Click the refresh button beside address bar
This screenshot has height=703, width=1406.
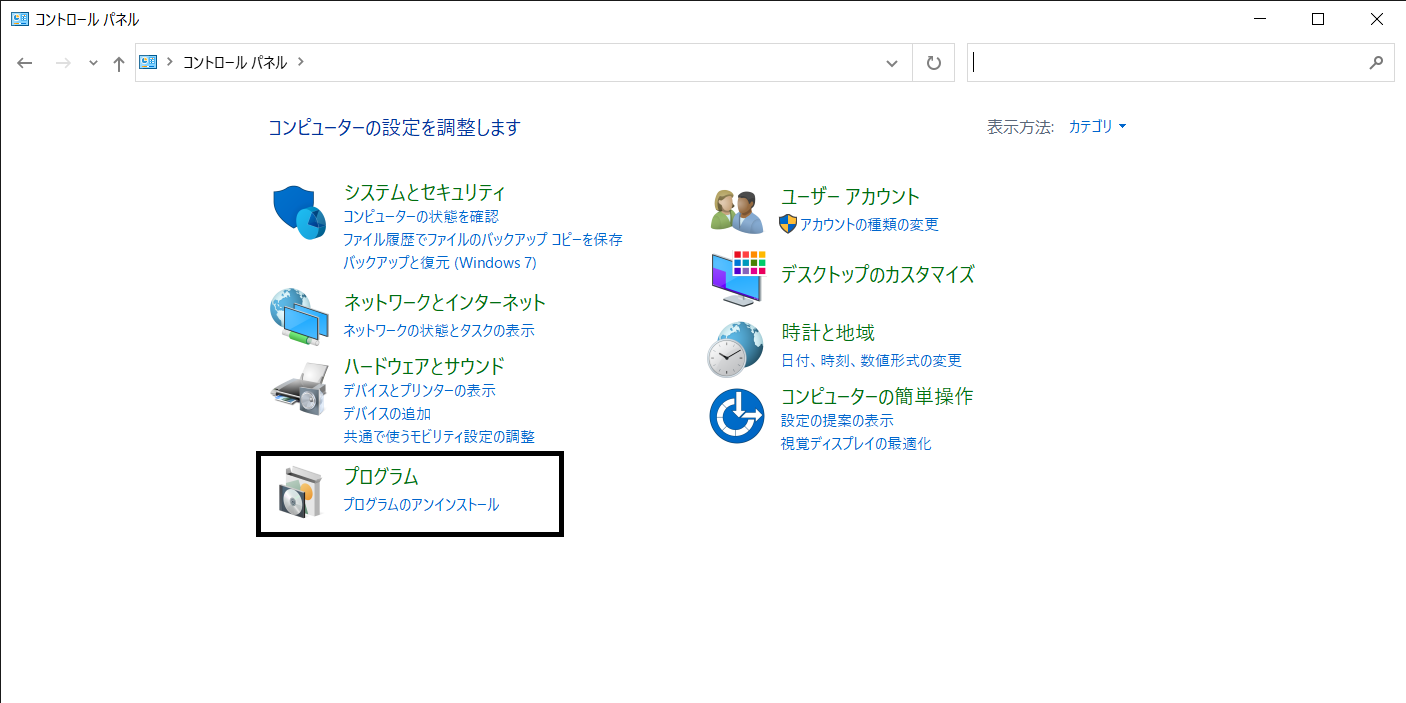pyautogui.click(x=934, y=63)
